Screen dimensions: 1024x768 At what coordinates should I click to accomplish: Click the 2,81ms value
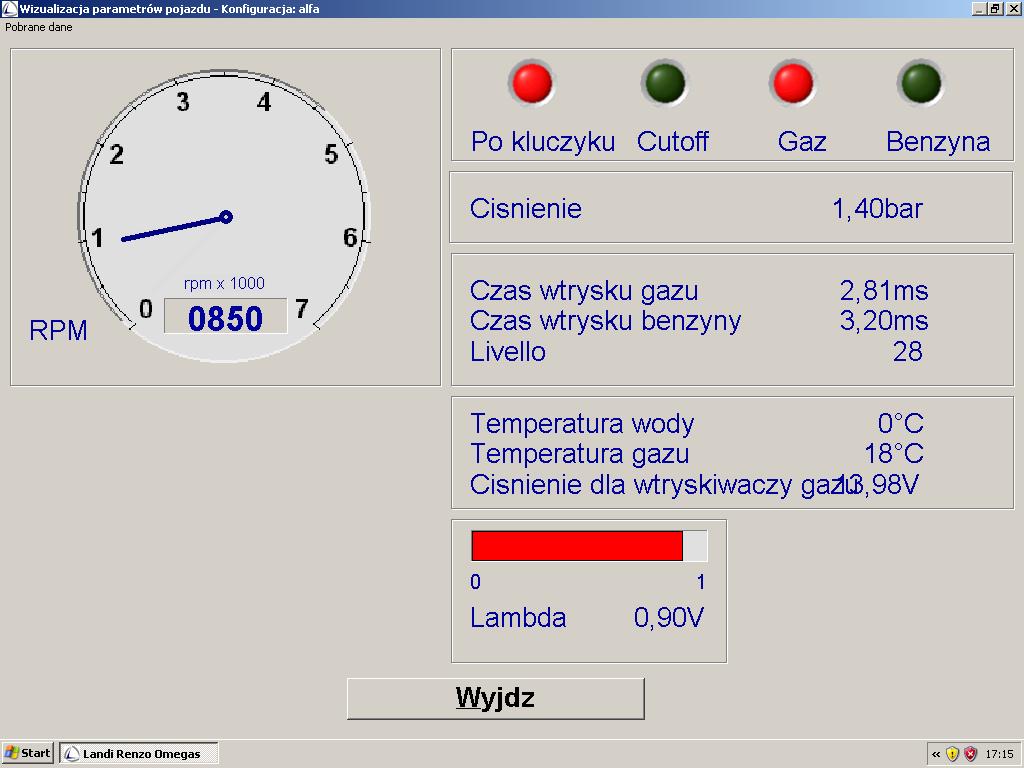(884, 291)
